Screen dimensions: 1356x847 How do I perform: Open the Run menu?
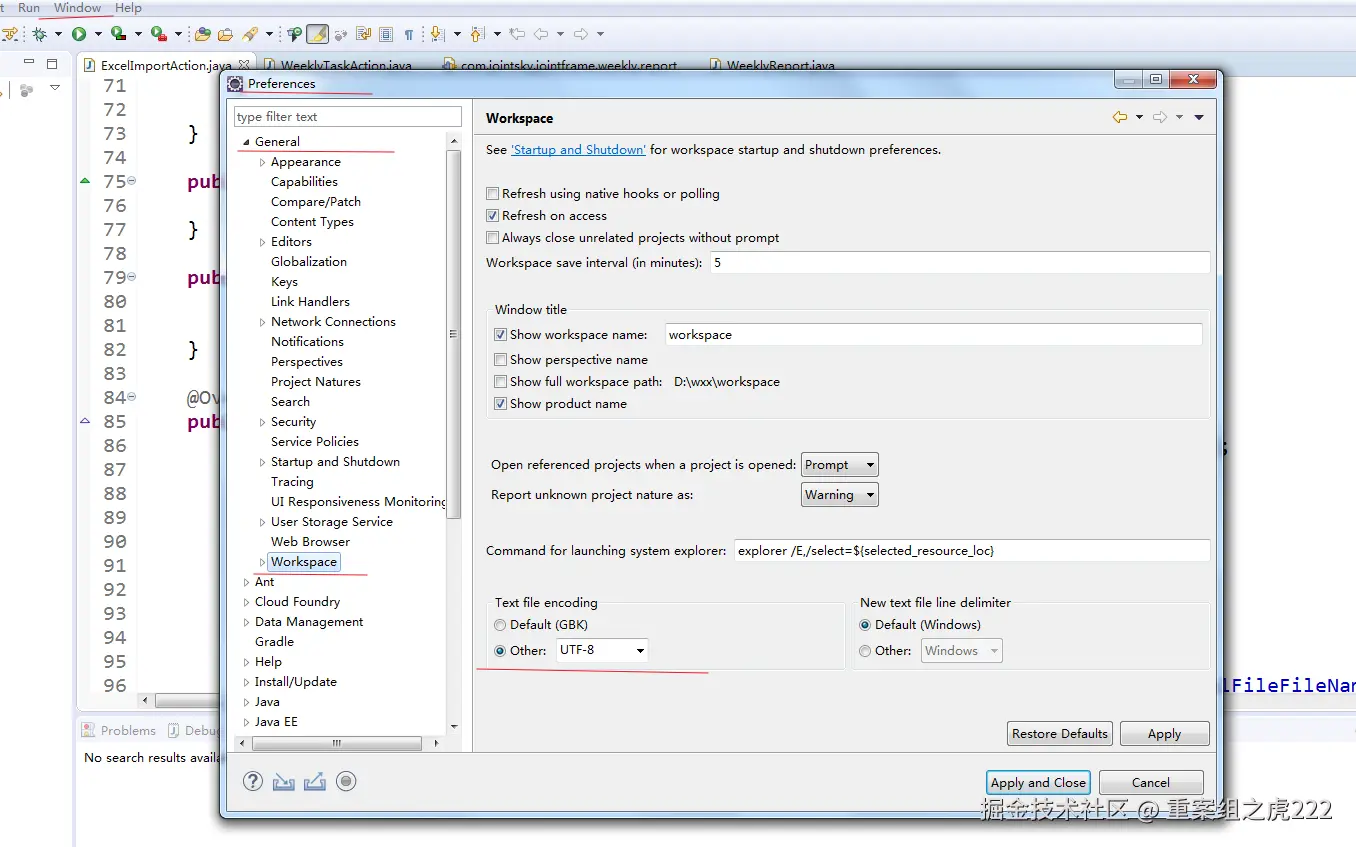click(x=29, y=8)
